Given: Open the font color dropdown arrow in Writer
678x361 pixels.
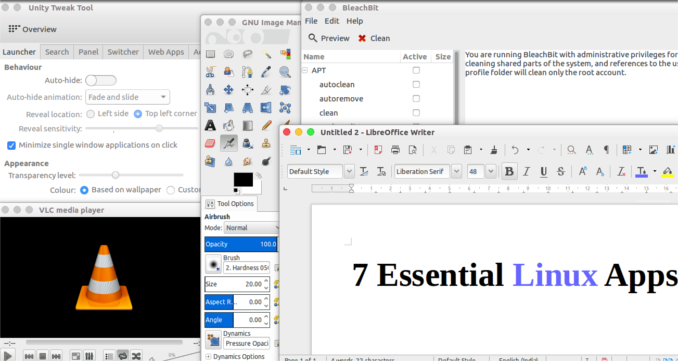Looking at the screenshot, I should click(655, 172).
